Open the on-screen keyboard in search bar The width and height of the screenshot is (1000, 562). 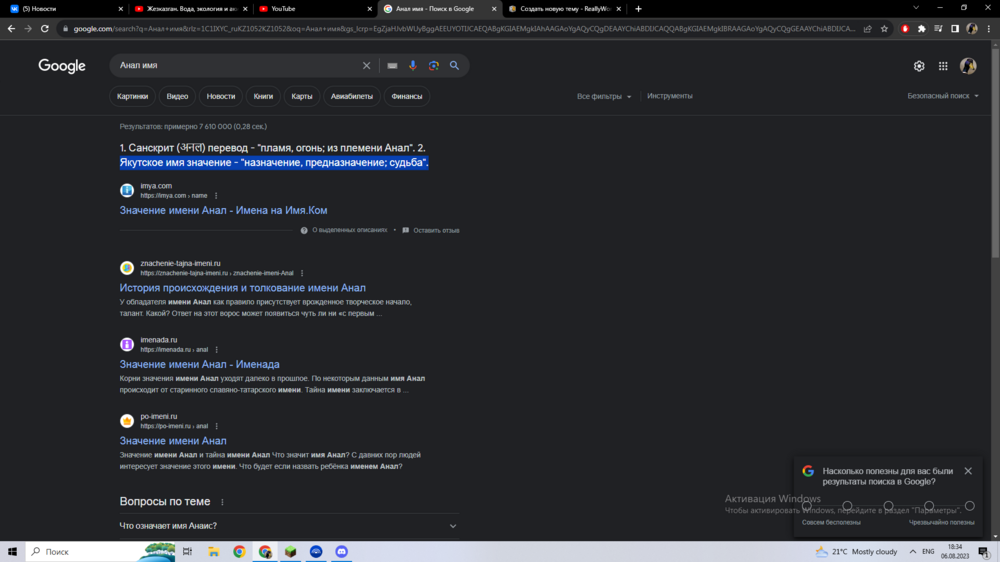[392, 66]
